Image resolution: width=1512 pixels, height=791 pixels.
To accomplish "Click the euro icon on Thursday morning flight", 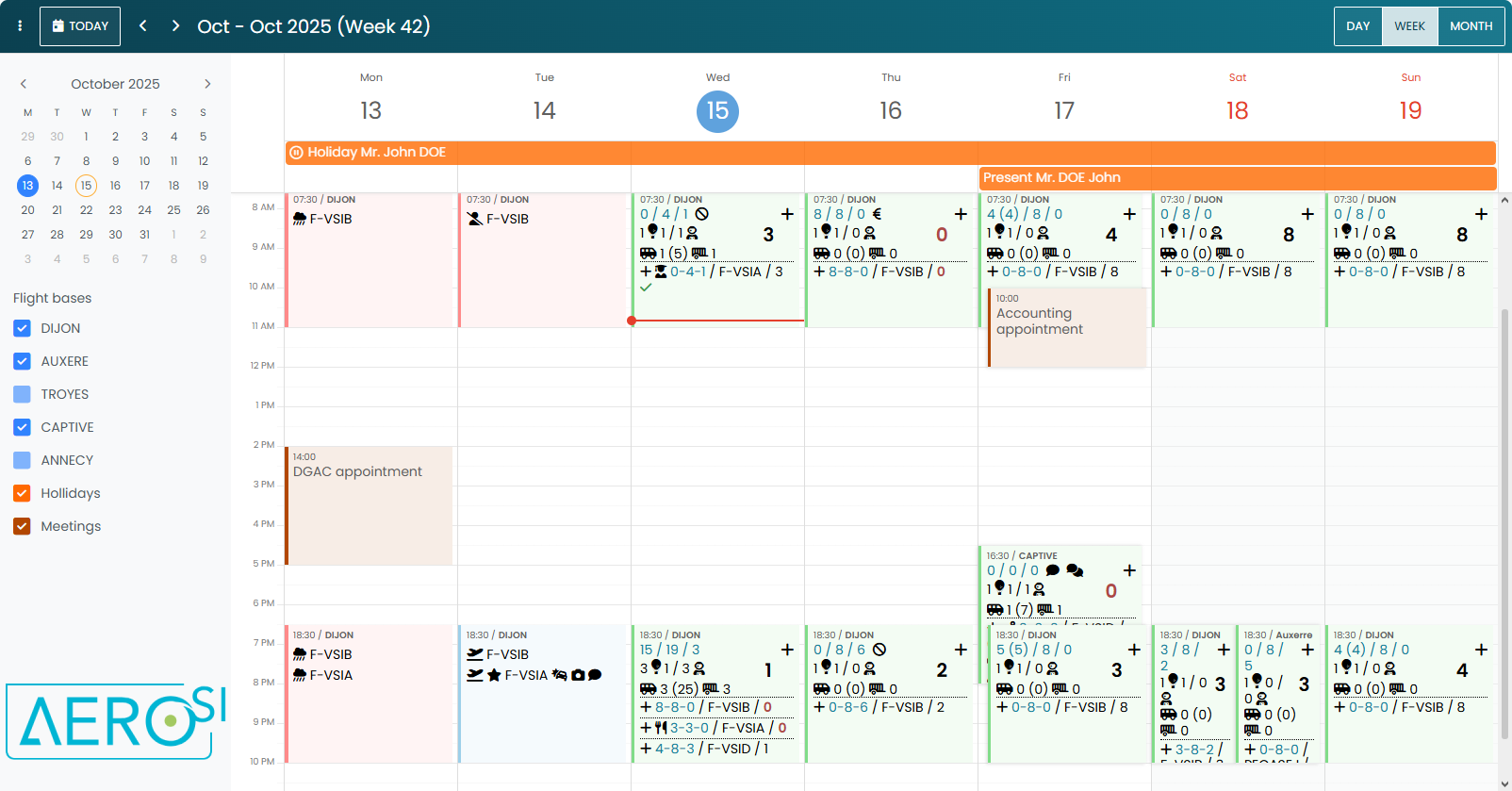I will tap(877, 214).
